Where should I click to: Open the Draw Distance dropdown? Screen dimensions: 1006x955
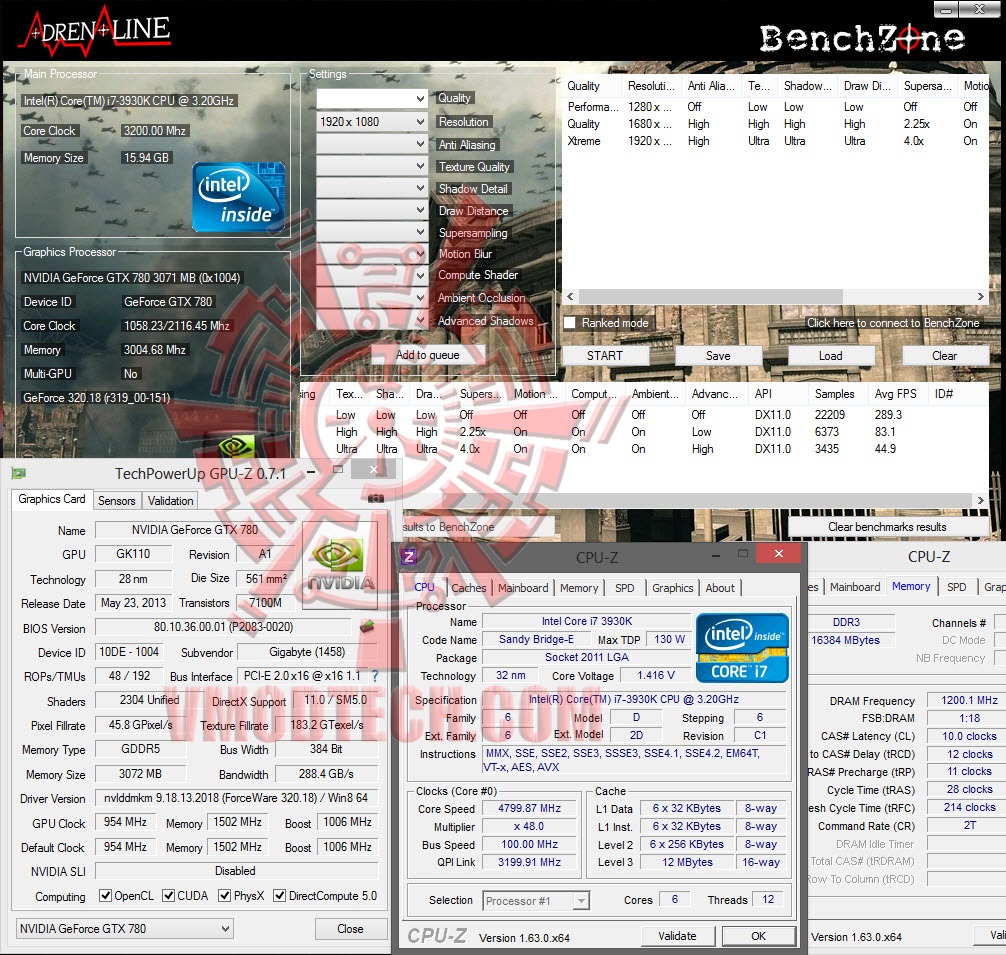(x=372, y=209)
